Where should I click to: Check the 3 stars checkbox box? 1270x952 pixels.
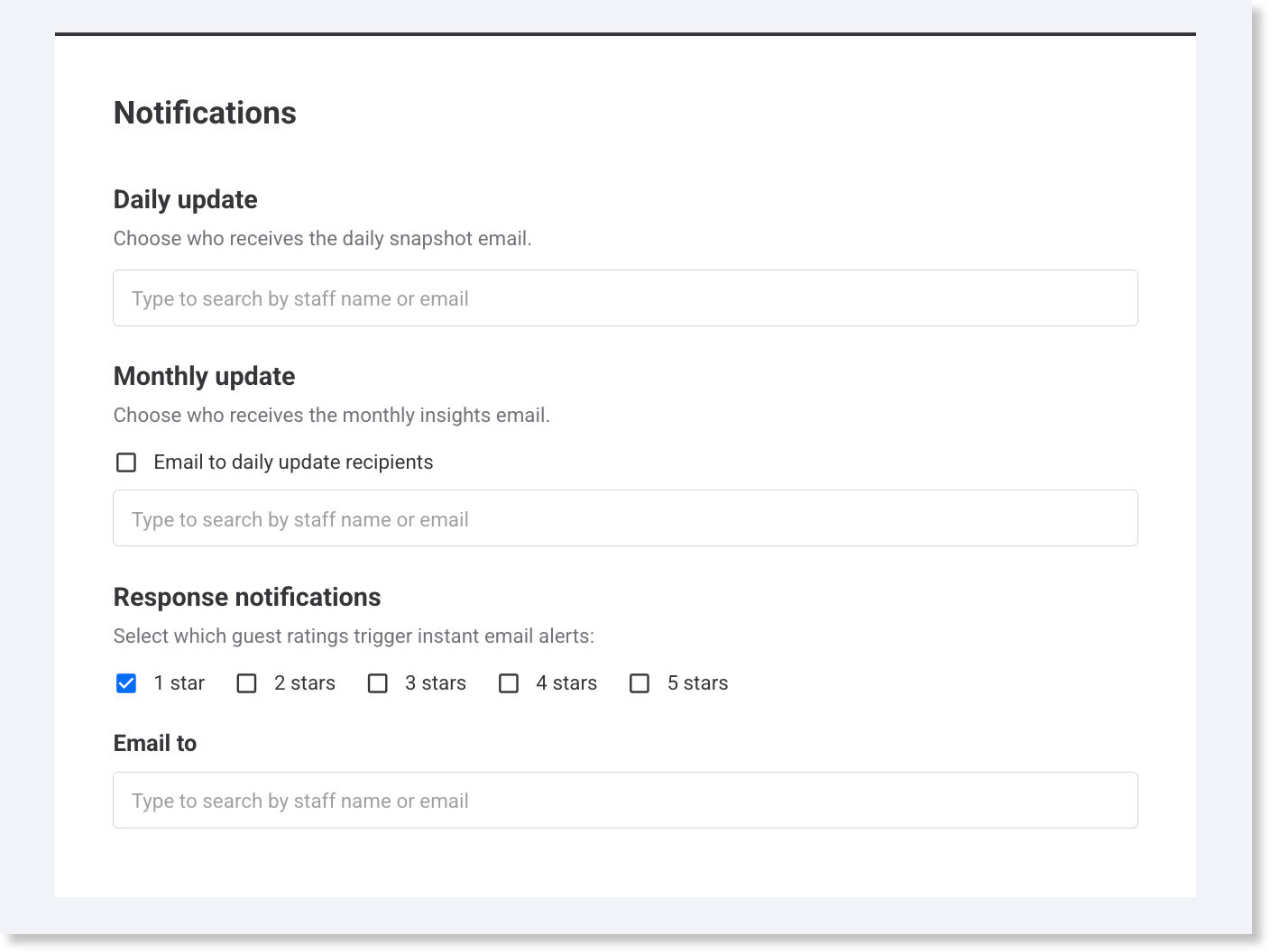pos(378,683)
